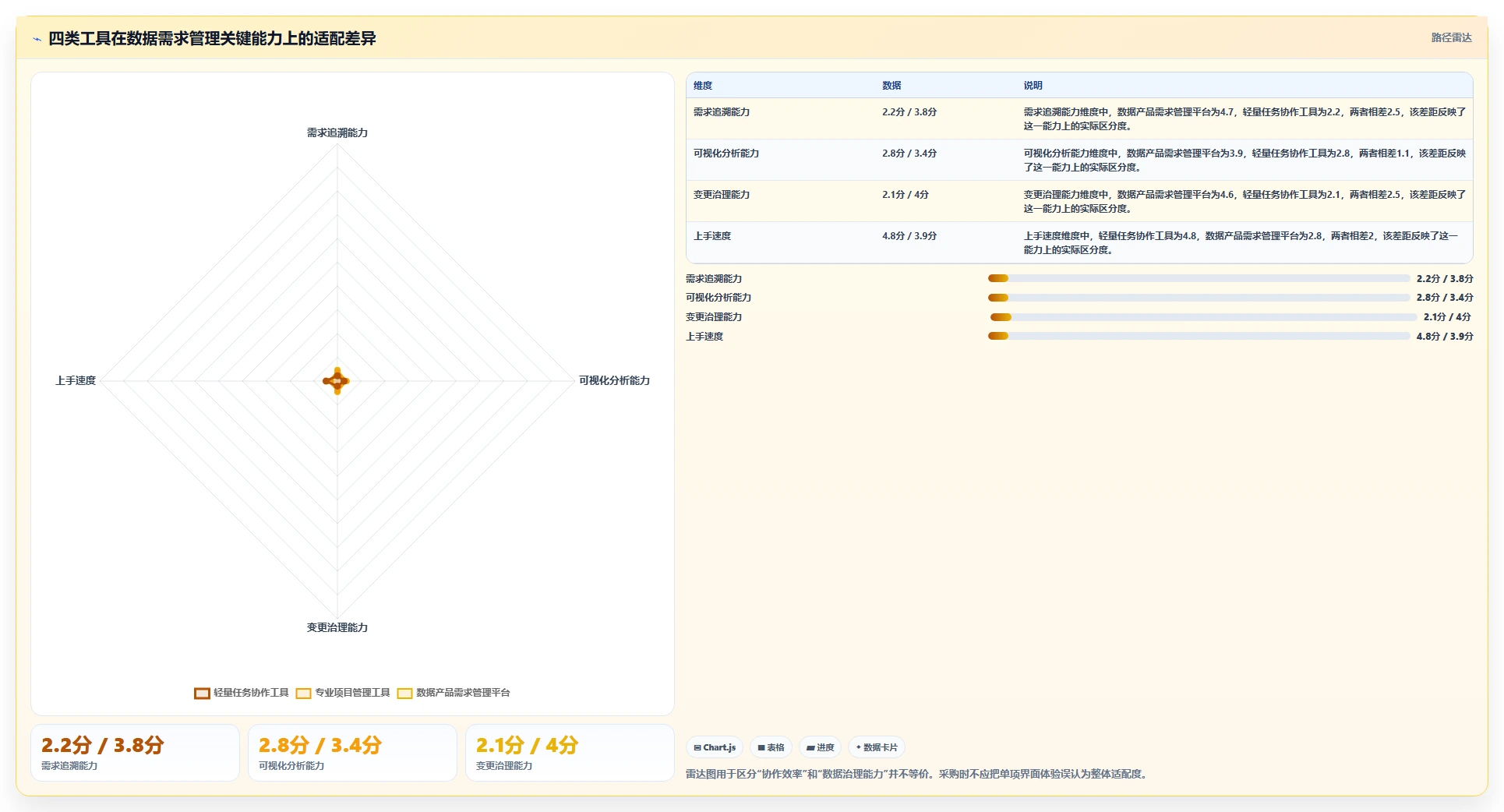Click the 路径雷达 label in header
Image resolution: width=1504 pixels, height=812 pixels.
(x=1451, y=38)
